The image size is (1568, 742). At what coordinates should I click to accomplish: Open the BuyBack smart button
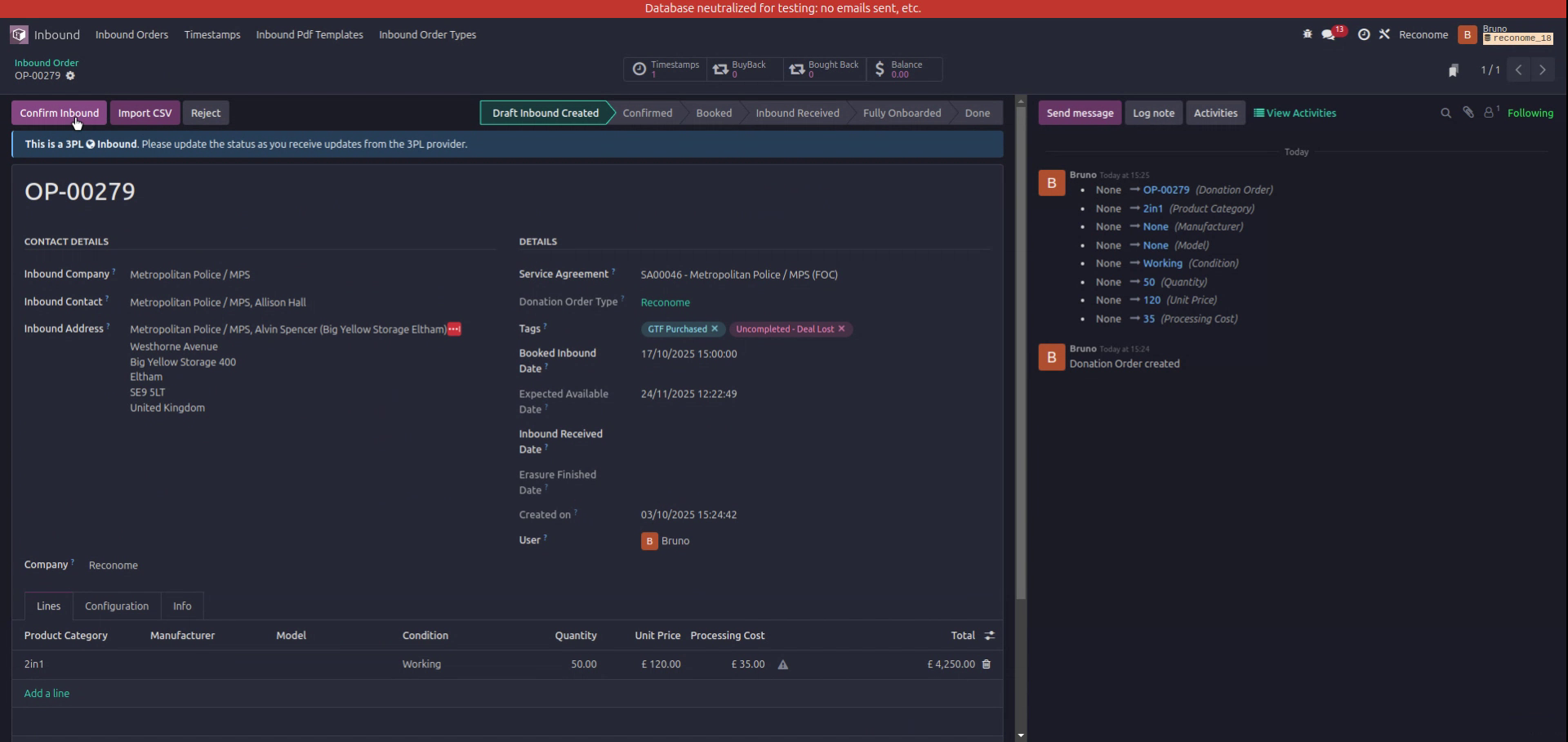(x=742, y=69)
